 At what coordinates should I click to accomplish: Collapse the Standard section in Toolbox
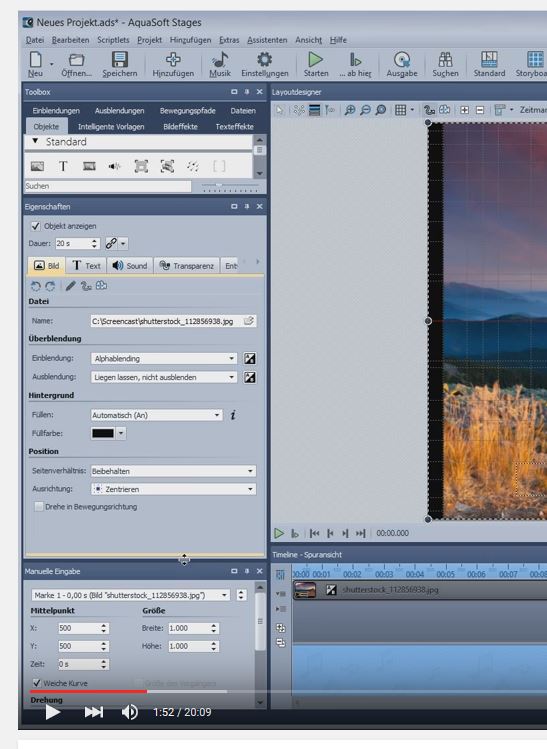click(35, 141)
